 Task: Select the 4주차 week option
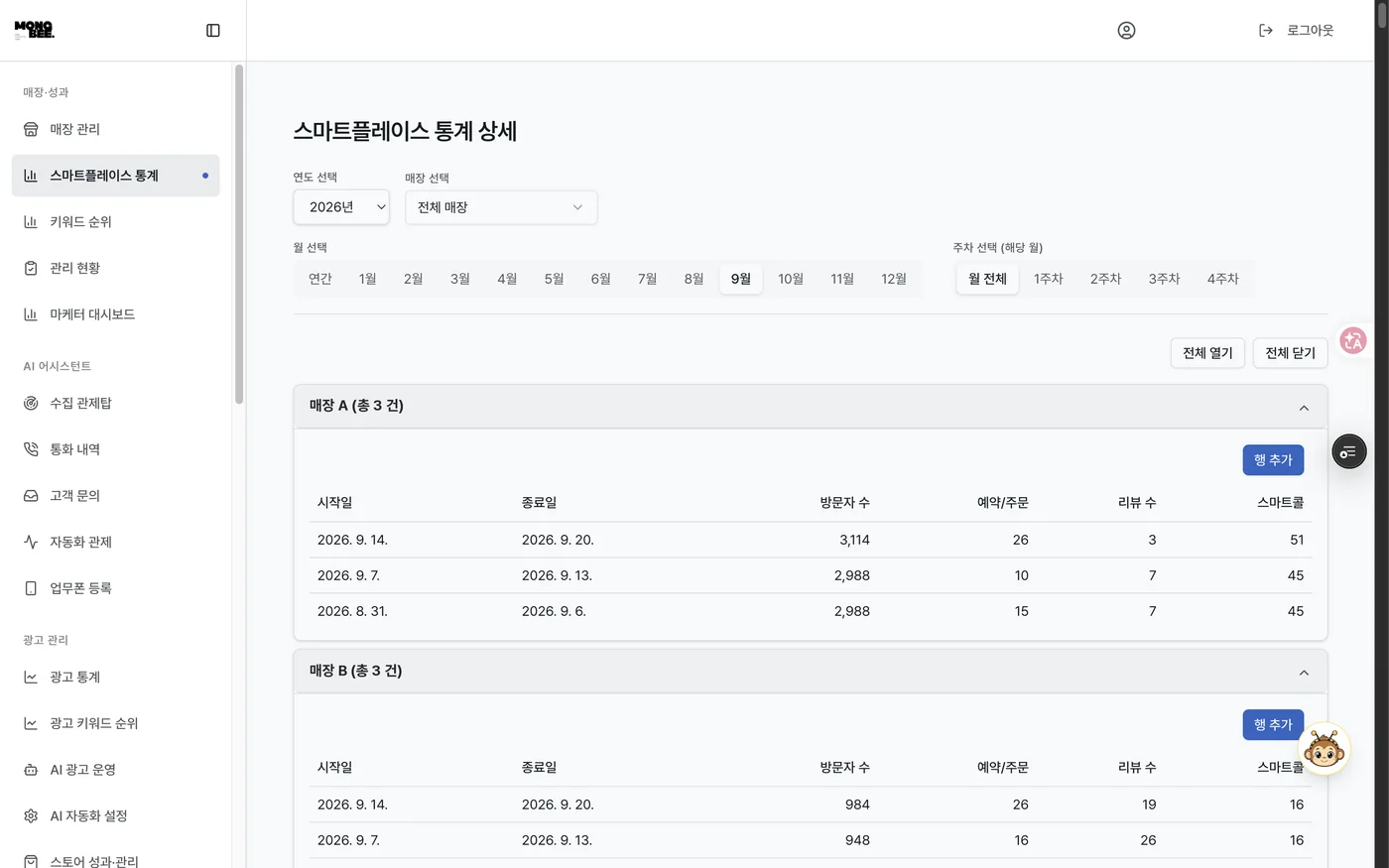(x=1222, y=279)
